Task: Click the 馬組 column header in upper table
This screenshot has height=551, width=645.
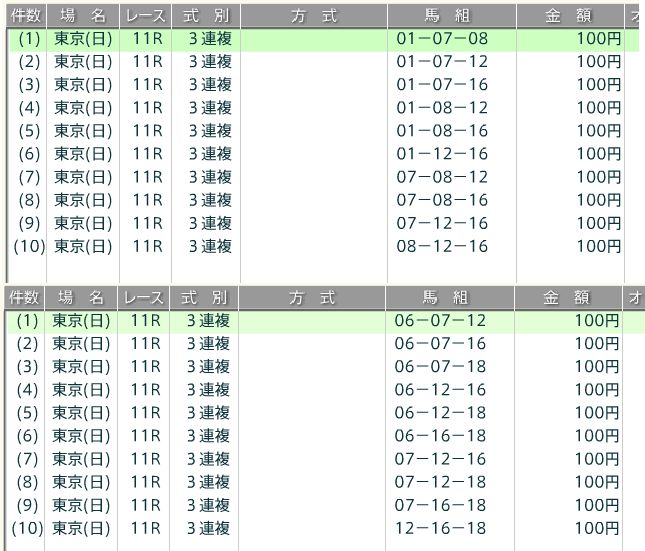Action: 451,16
